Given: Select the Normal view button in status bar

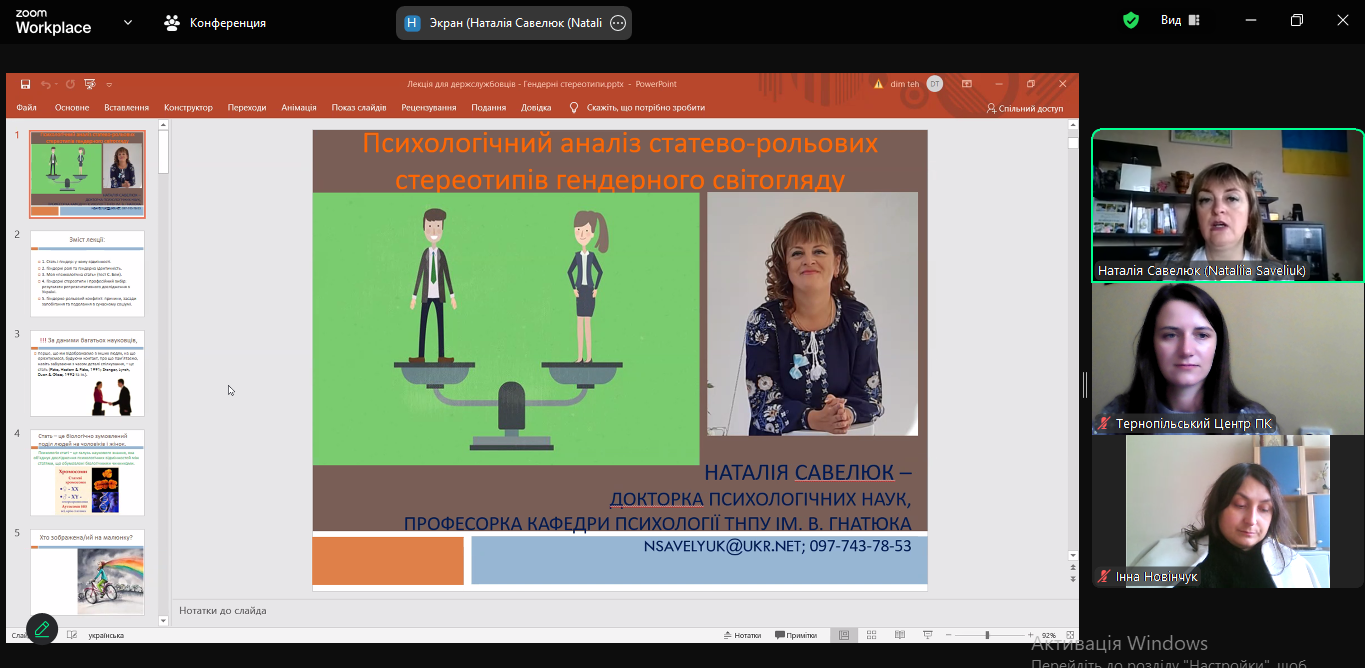Looking at the screenshot, I should coord(845,635).
